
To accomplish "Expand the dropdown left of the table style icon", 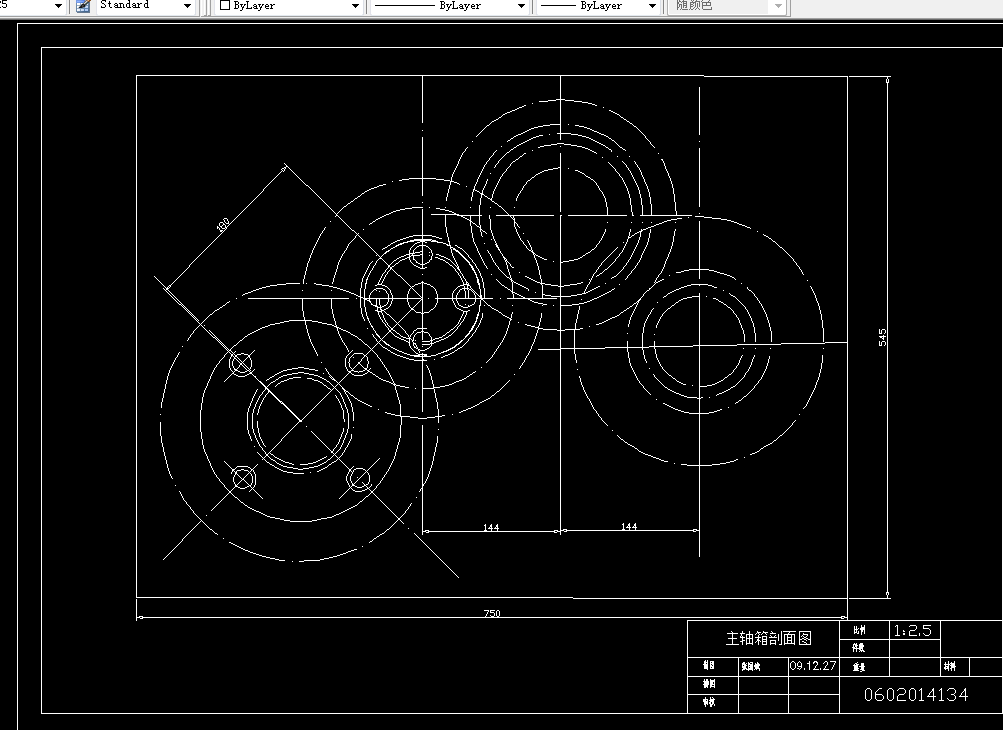I will 58,6.
